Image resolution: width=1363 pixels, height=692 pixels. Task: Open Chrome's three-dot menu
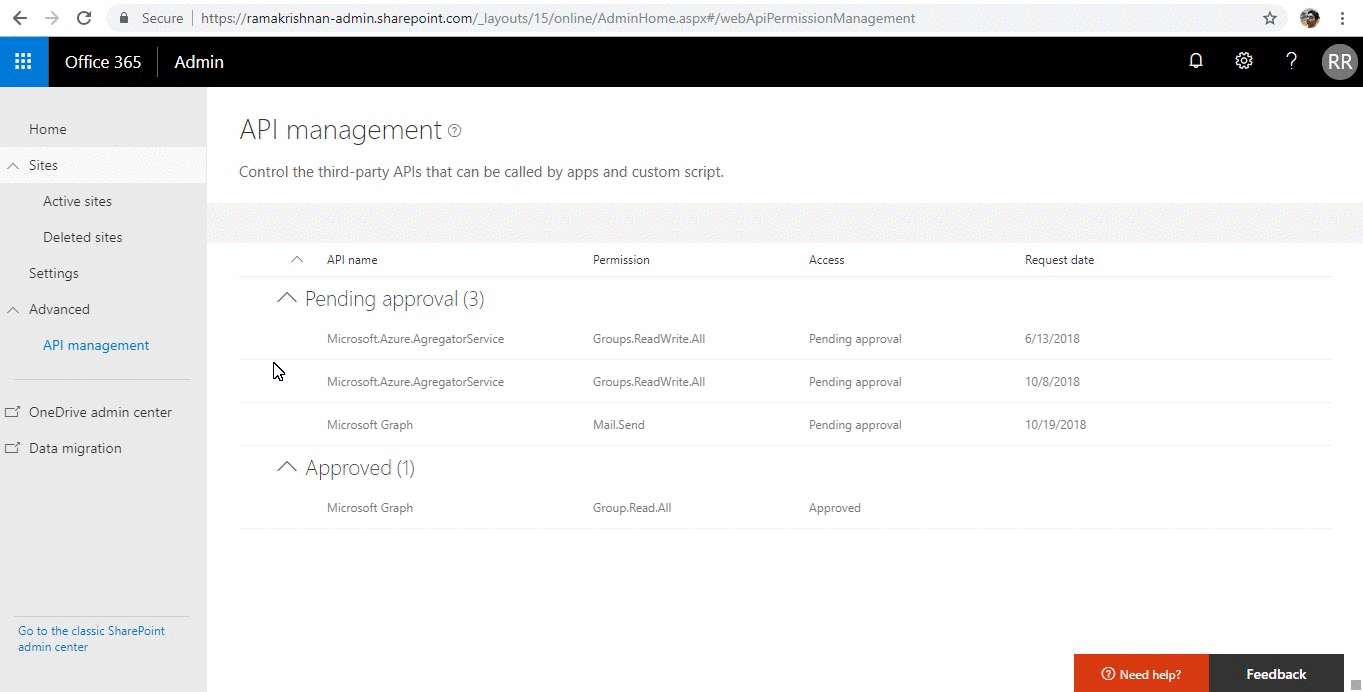[x=1342, y=18]
